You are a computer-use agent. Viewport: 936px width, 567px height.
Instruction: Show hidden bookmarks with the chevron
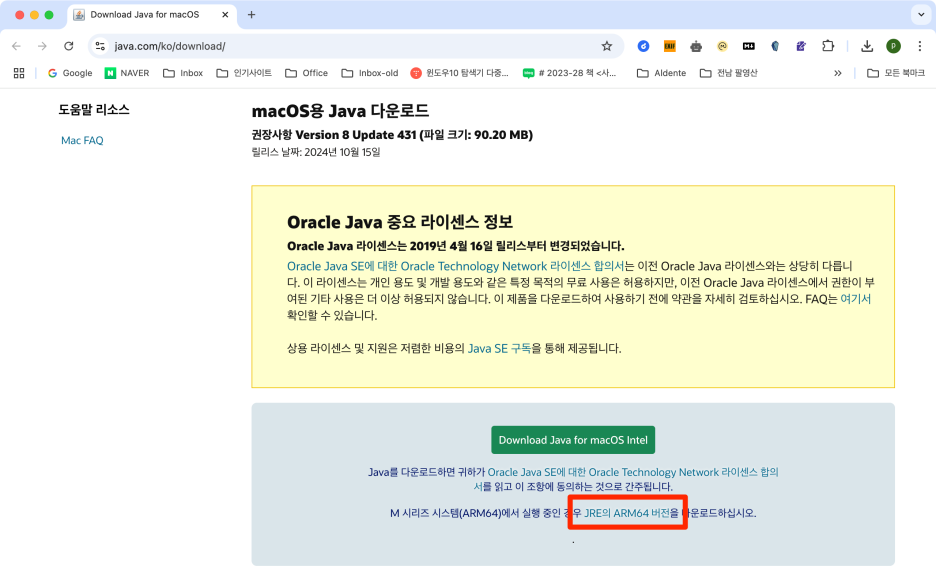838,73
